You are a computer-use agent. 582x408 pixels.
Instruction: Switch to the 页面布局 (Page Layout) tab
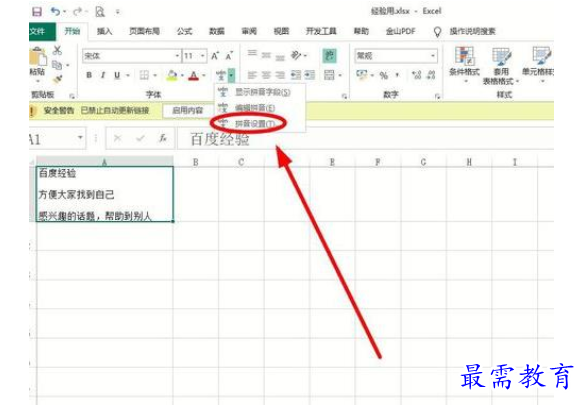point(144,32)
